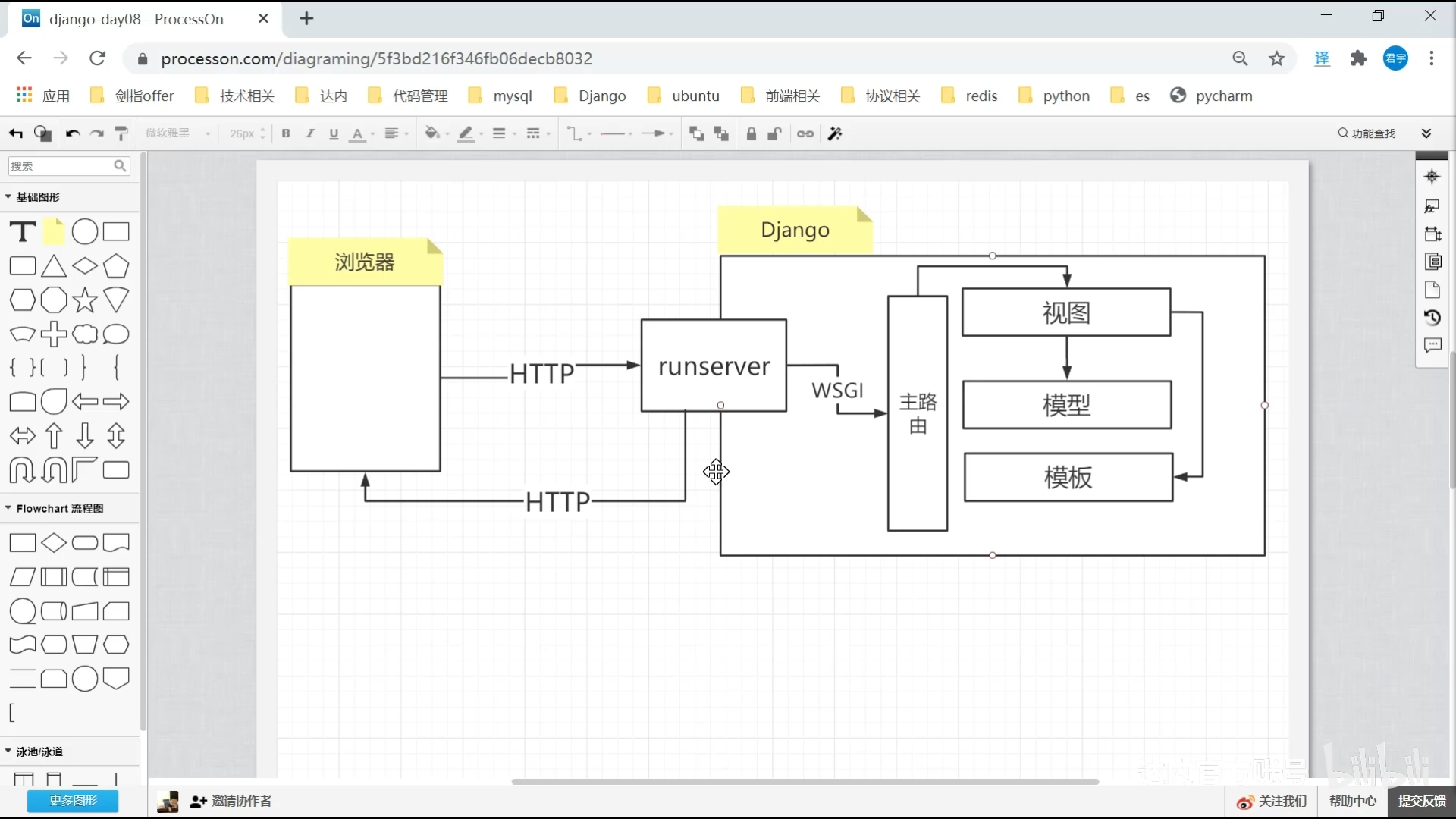Pick the pentagon shape
This screenshot has height=819, width=1456.
point(116,266)
